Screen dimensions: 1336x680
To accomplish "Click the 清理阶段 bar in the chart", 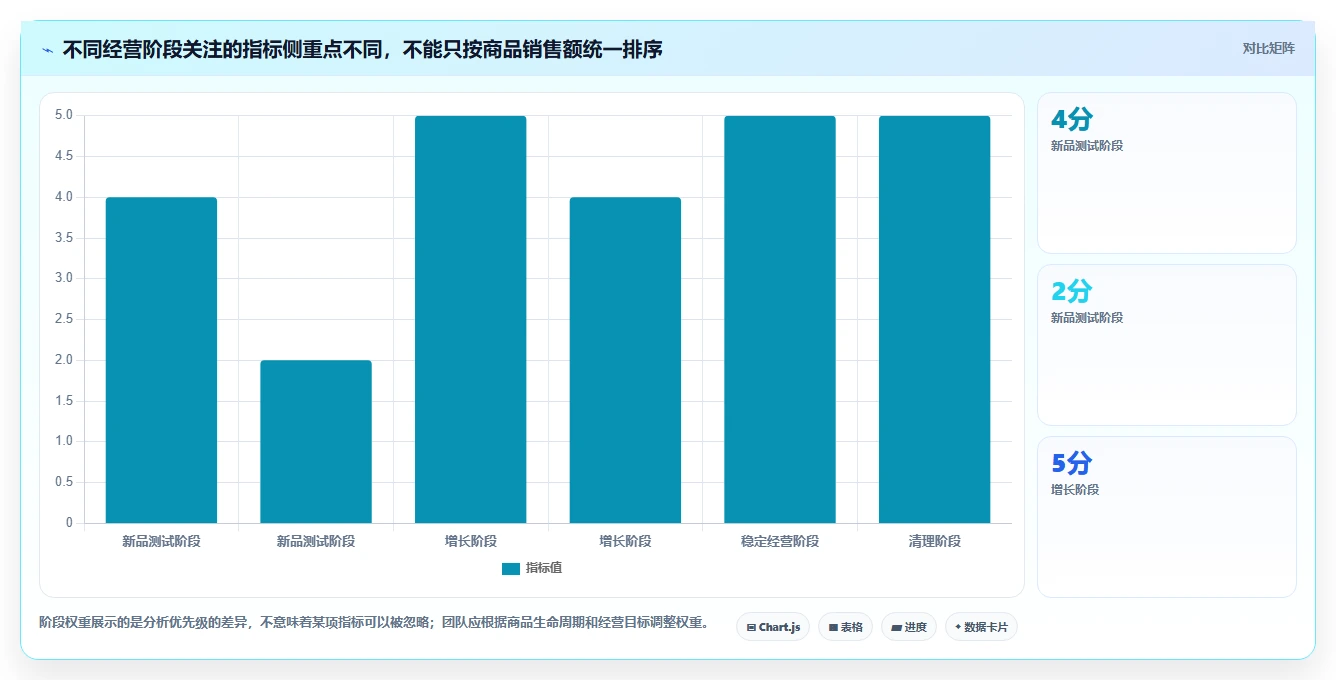I will pos(935,319).
